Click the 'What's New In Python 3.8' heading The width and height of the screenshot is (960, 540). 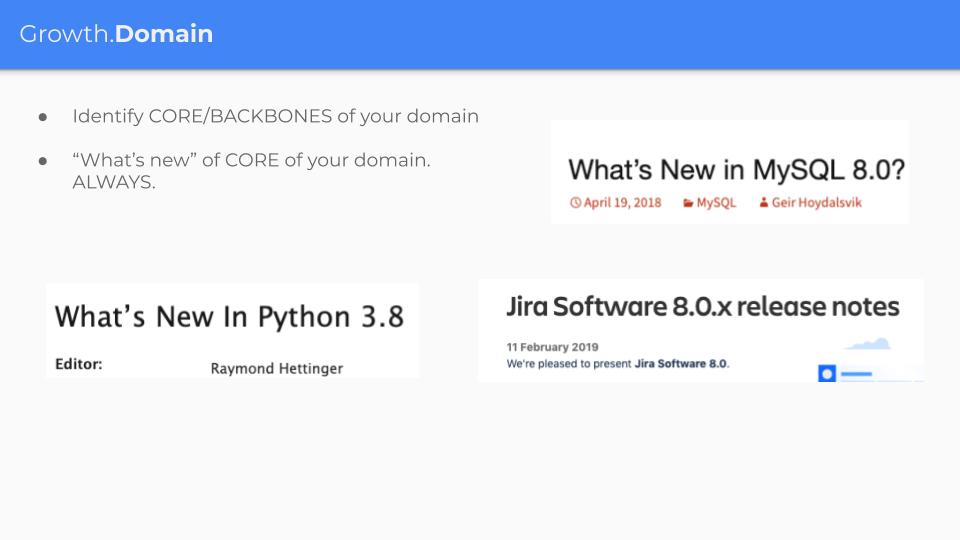click(229, 317)
